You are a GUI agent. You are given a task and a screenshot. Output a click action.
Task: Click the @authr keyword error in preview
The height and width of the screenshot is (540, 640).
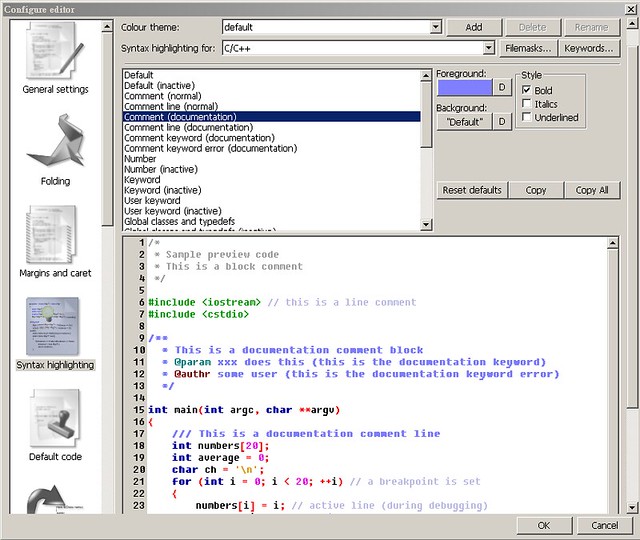pos(192,374)
